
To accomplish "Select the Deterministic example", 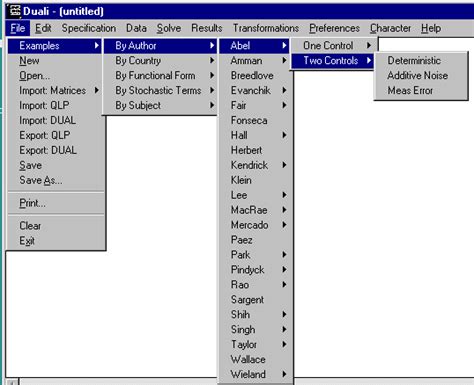I will (421, 61).
